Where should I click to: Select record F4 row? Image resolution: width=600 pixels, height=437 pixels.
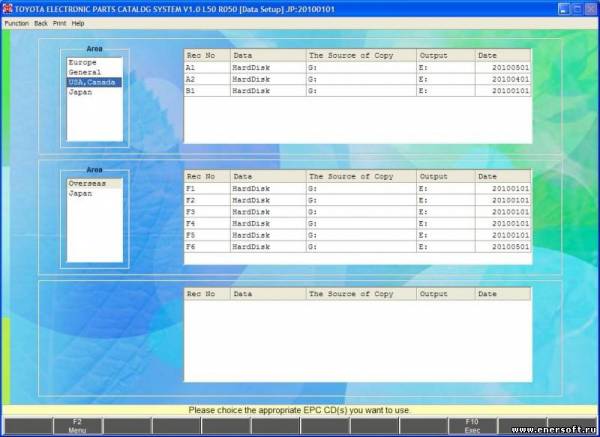pos(358,223)
